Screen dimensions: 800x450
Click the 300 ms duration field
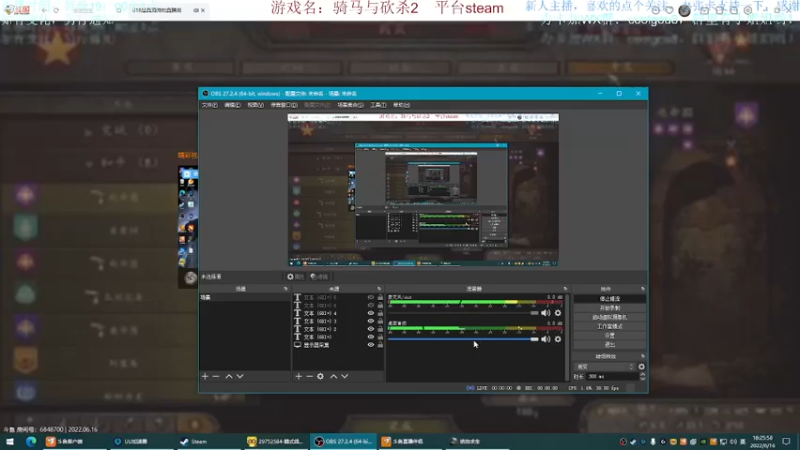point(612,377)
